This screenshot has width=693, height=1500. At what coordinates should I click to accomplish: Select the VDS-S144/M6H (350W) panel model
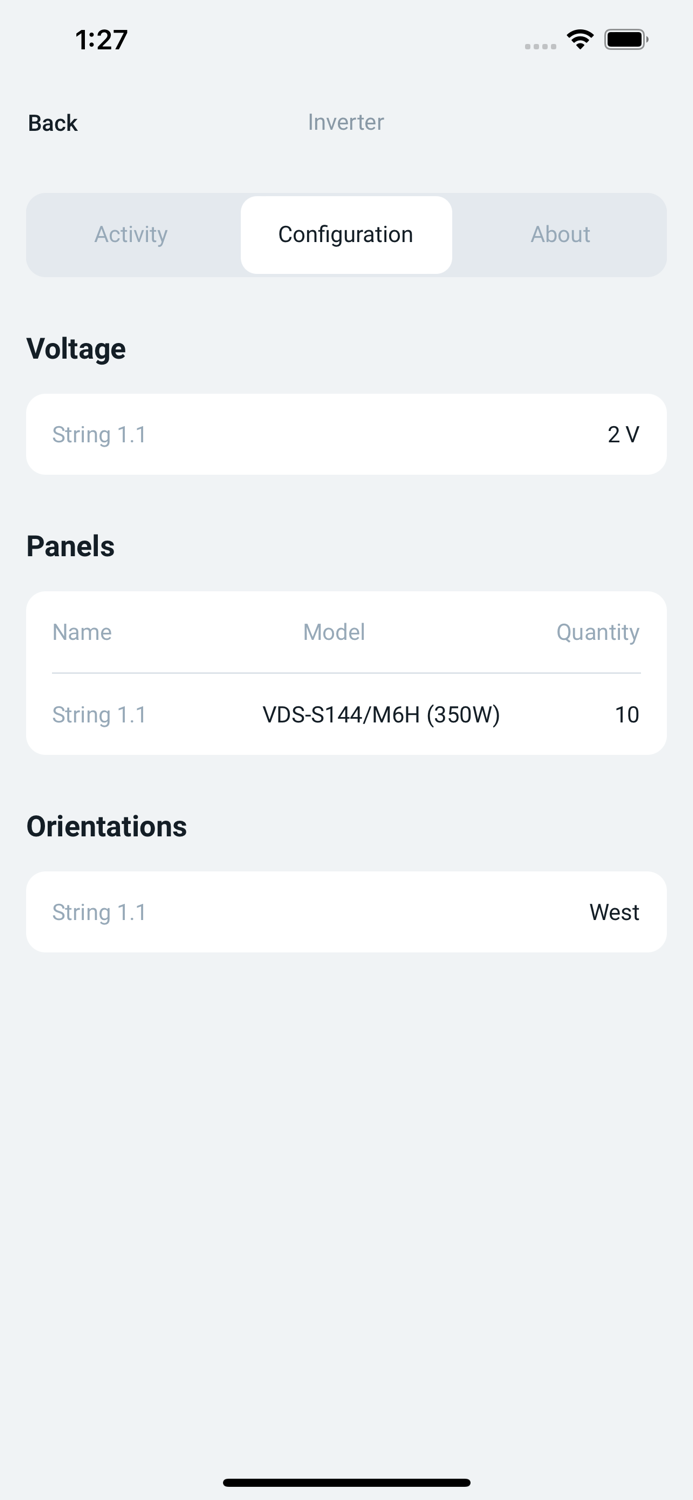(381, 714)
